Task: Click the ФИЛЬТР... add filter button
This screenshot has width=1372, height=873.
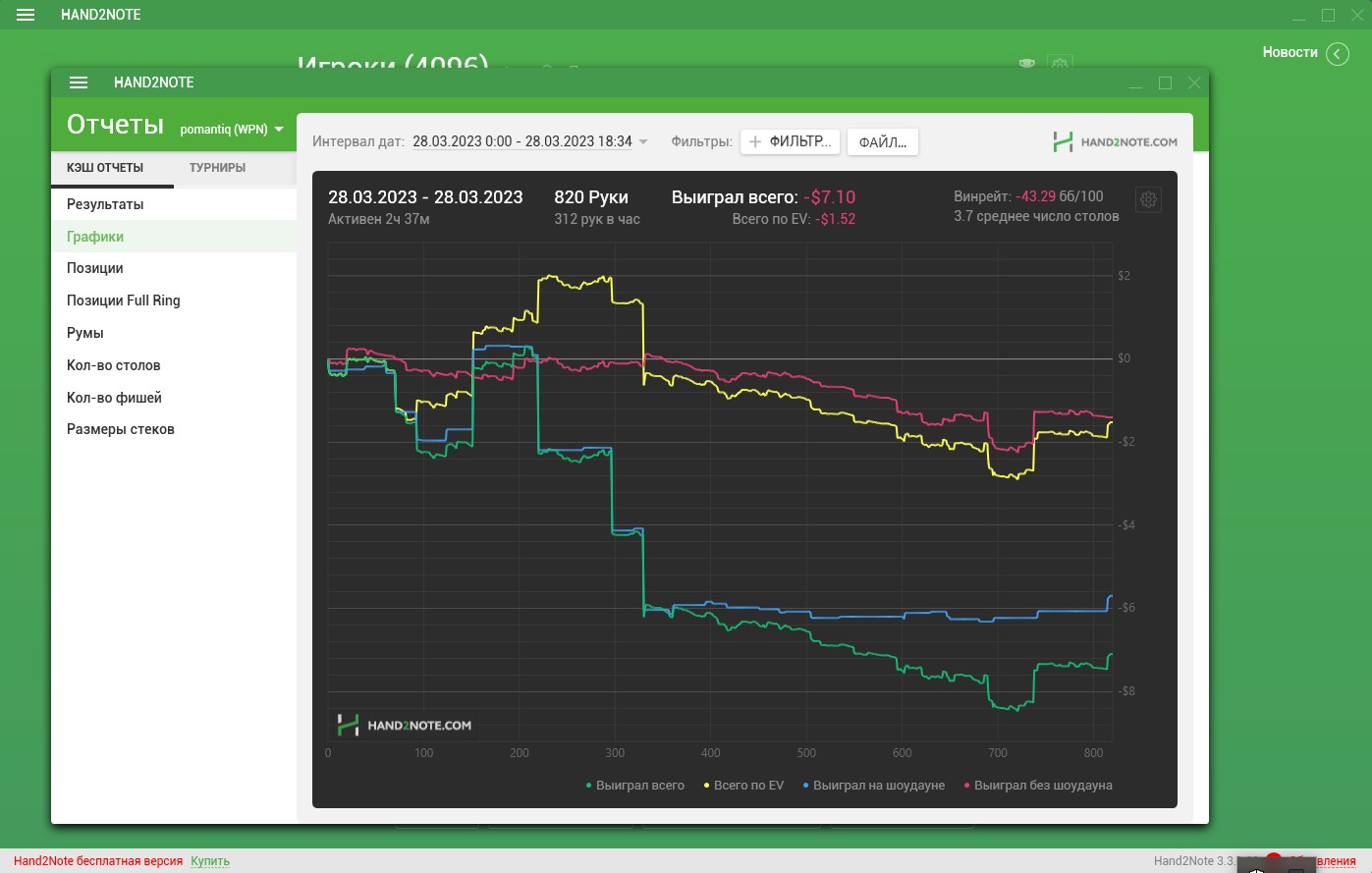Action: tap(790, 141)
